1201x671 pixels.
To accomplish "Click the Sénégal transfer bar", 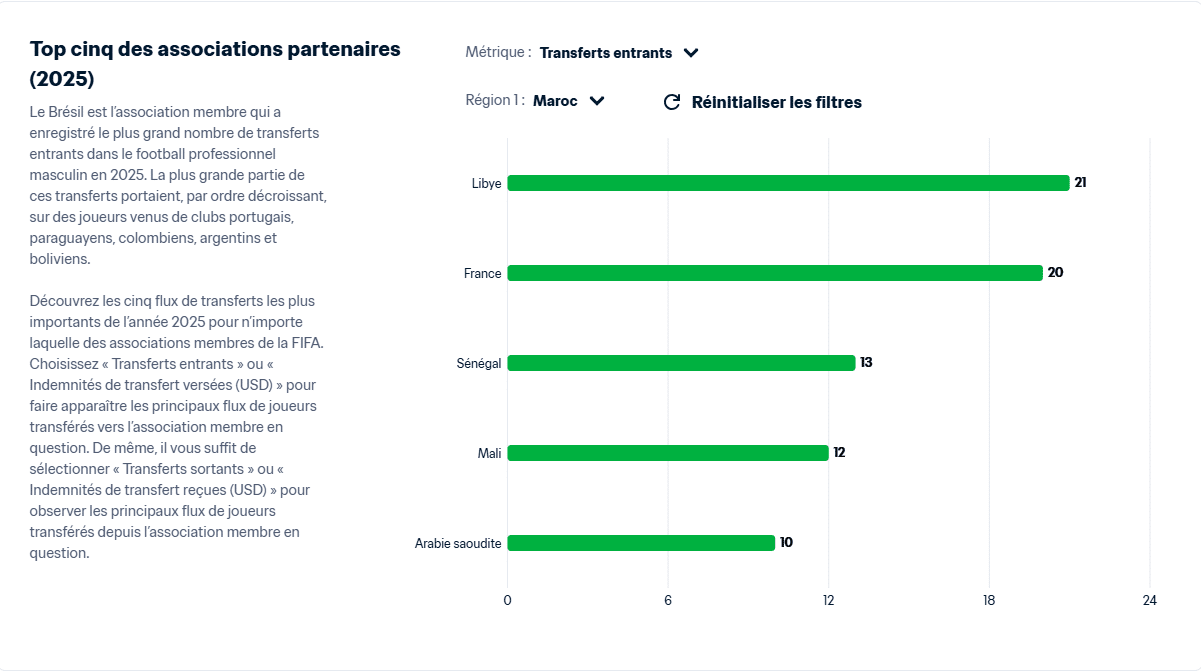I will 680,362.
